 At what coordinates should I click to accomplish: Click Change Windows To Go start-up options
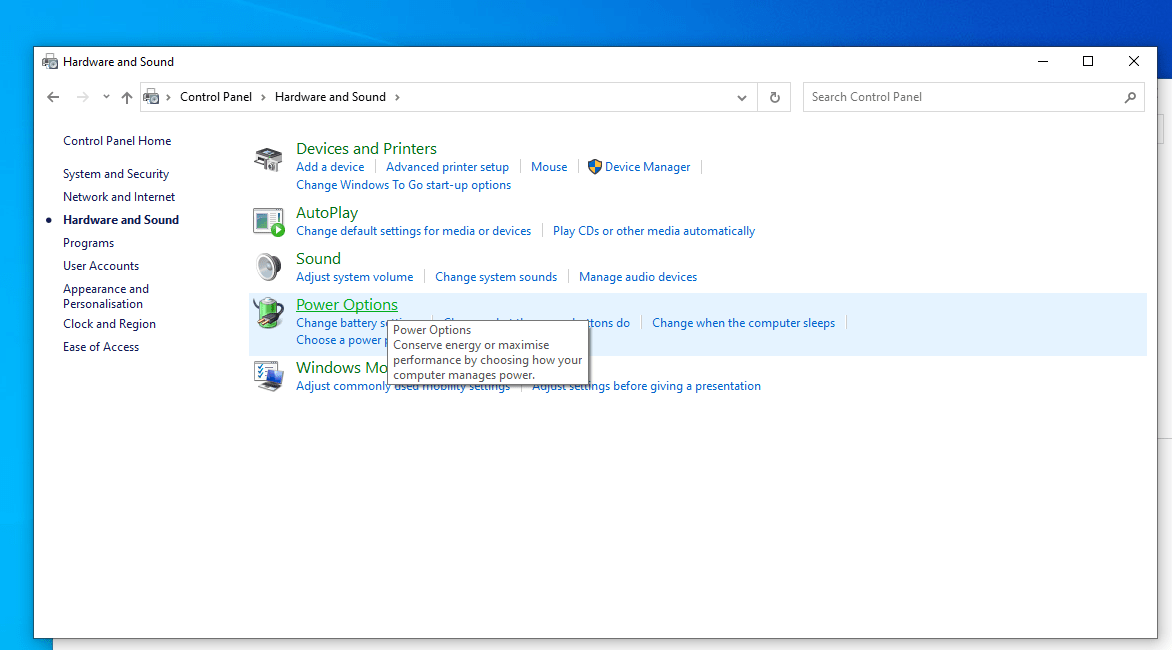404,185
